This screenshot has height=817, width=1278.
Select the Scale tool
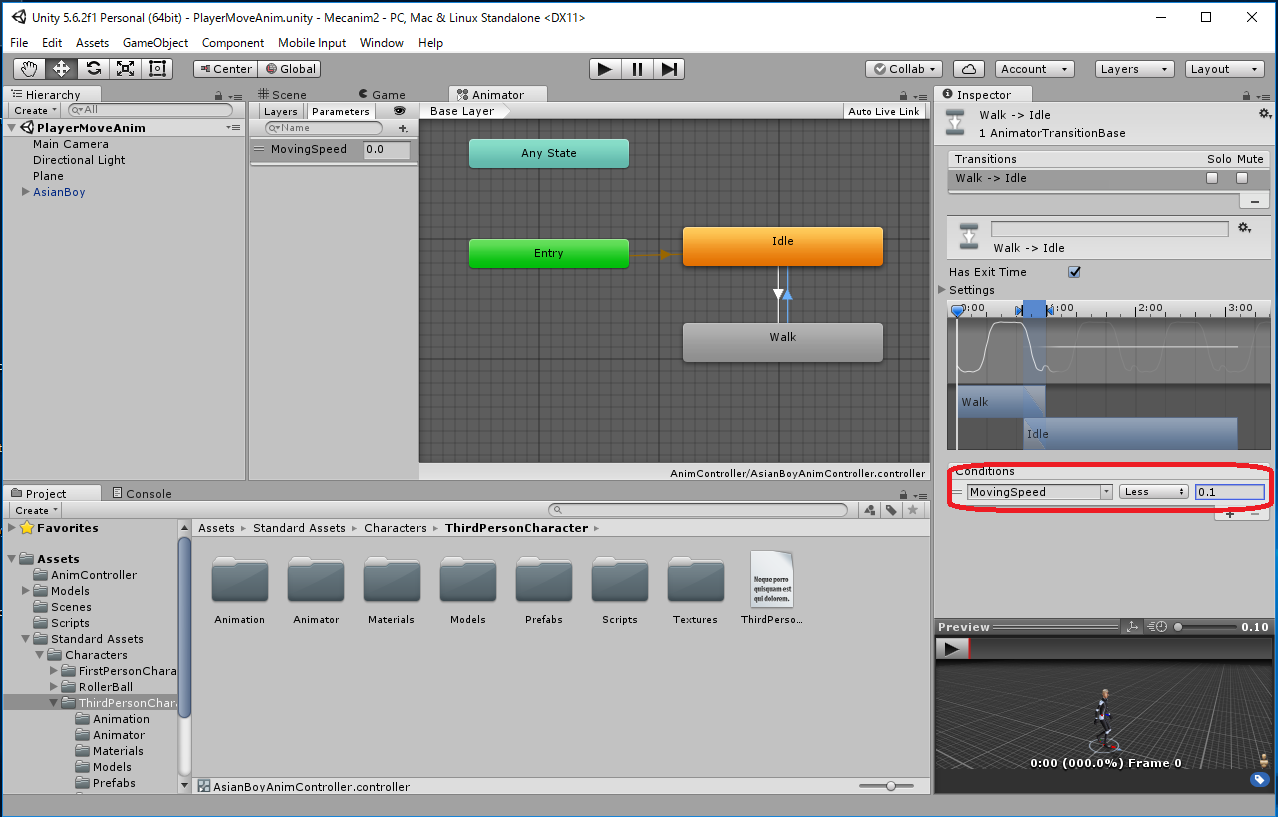click(125, 69)
